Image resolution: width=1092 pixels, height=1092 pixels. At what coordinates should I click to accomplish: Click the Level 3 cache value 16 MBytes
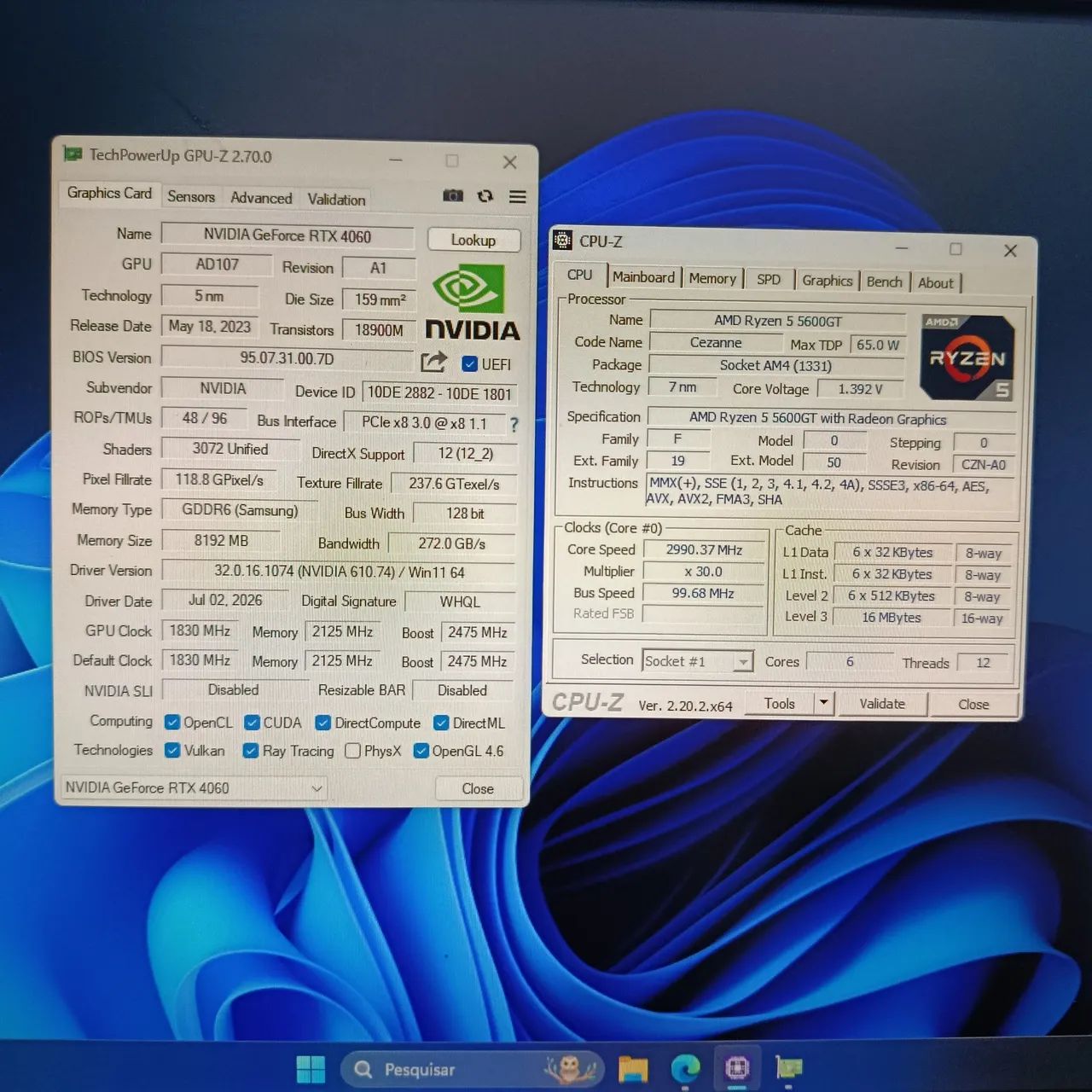(x=892, y=618)
